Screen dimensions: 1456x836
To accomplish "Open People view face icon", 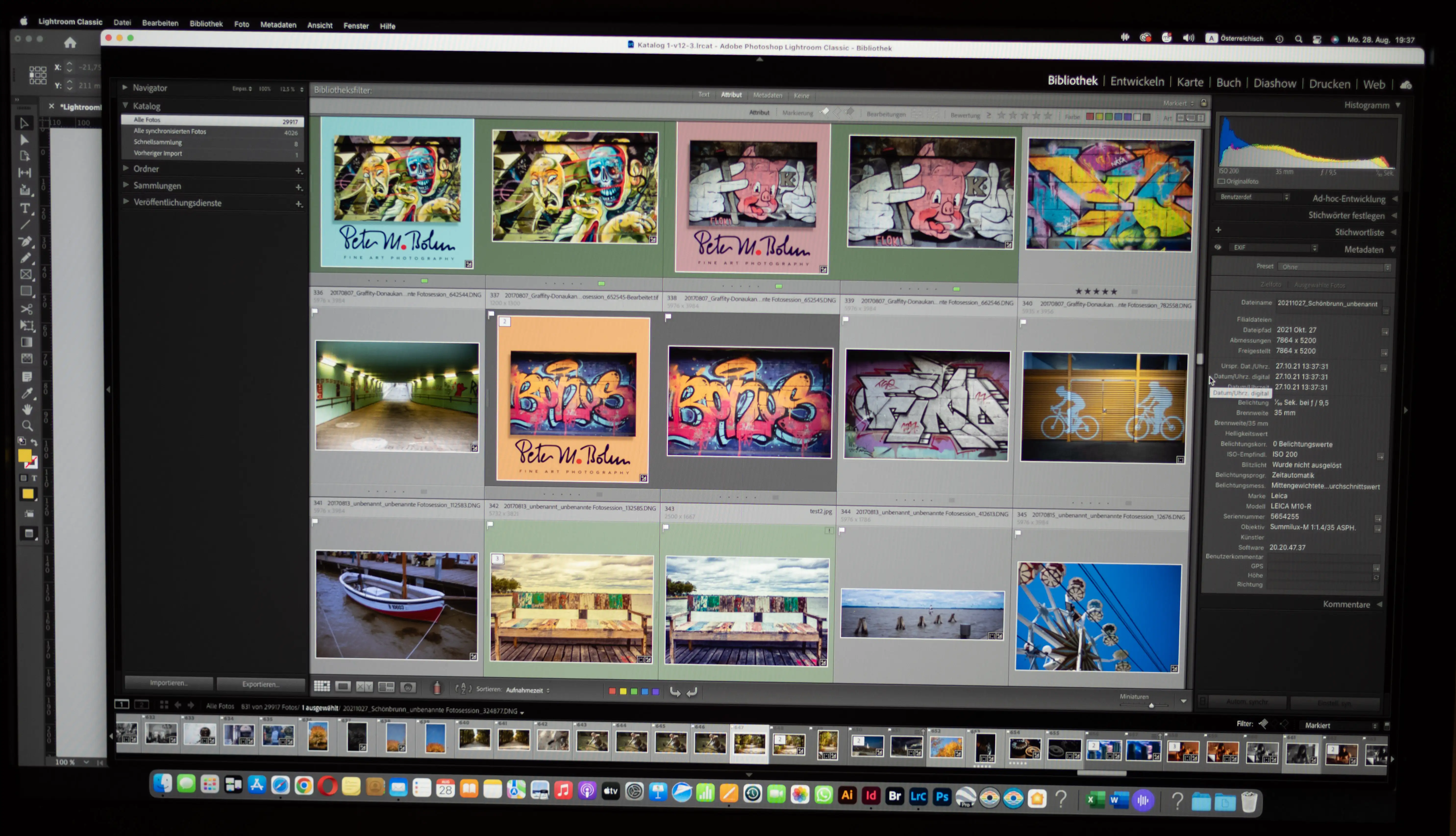I will pyautogui.click(x=408, y=687).
